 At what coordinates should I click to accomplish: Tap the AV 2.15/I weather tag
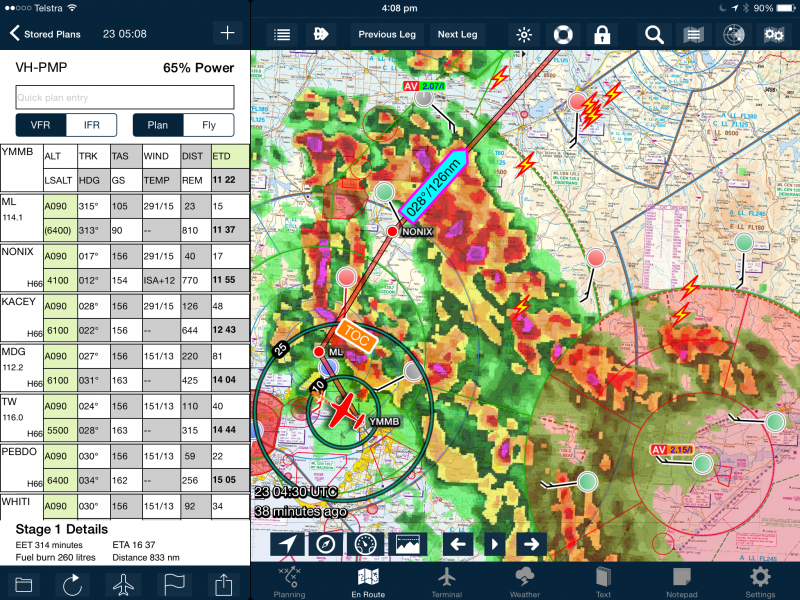point(672,449)
